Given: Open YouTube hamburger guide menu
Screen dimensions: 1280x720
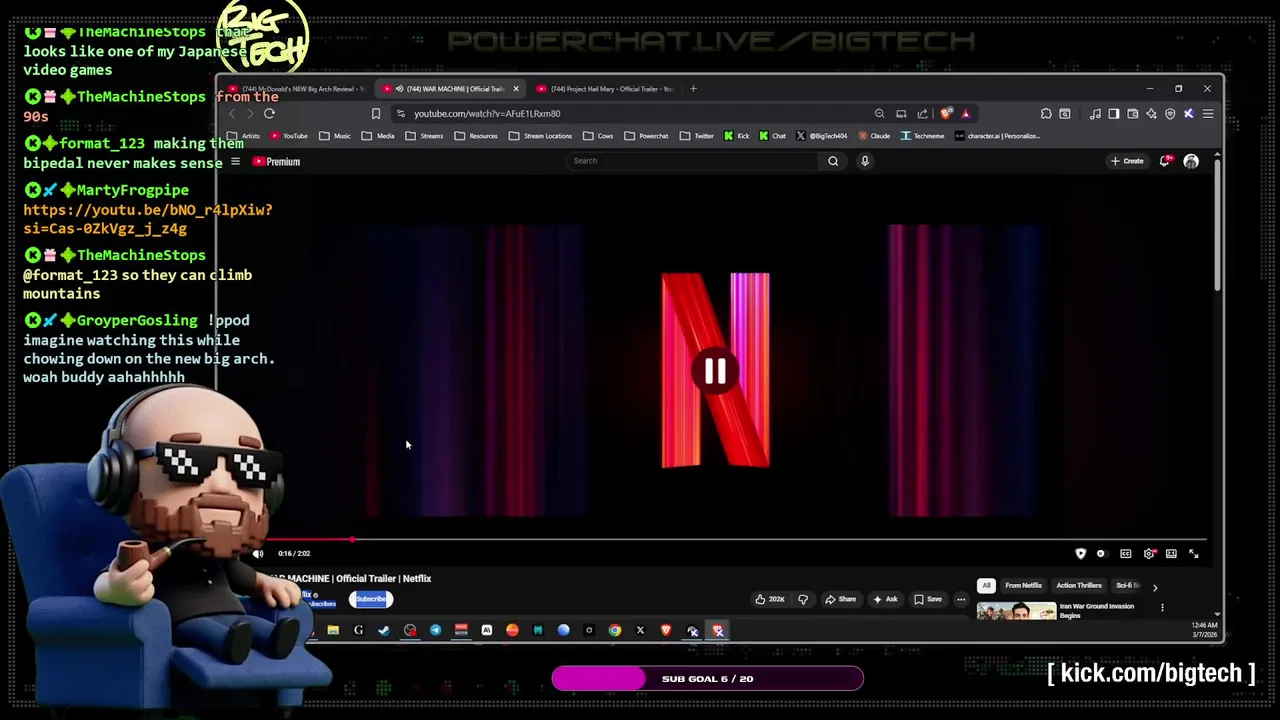Looking at the screenshot, I should tap(235, 161).
